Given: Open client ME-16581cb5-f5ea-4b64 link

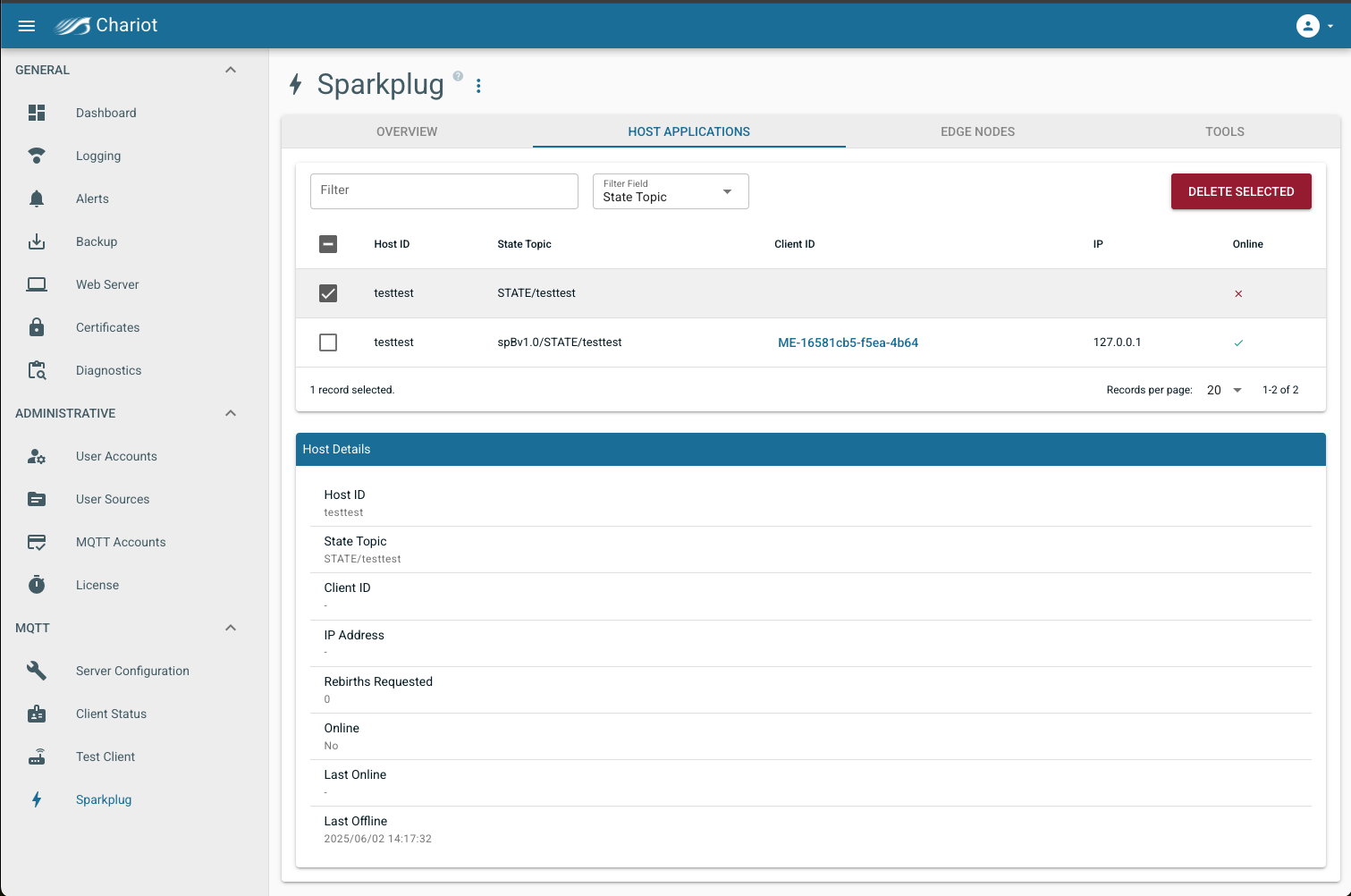Looking at the screenshot, I should (848, 342).
